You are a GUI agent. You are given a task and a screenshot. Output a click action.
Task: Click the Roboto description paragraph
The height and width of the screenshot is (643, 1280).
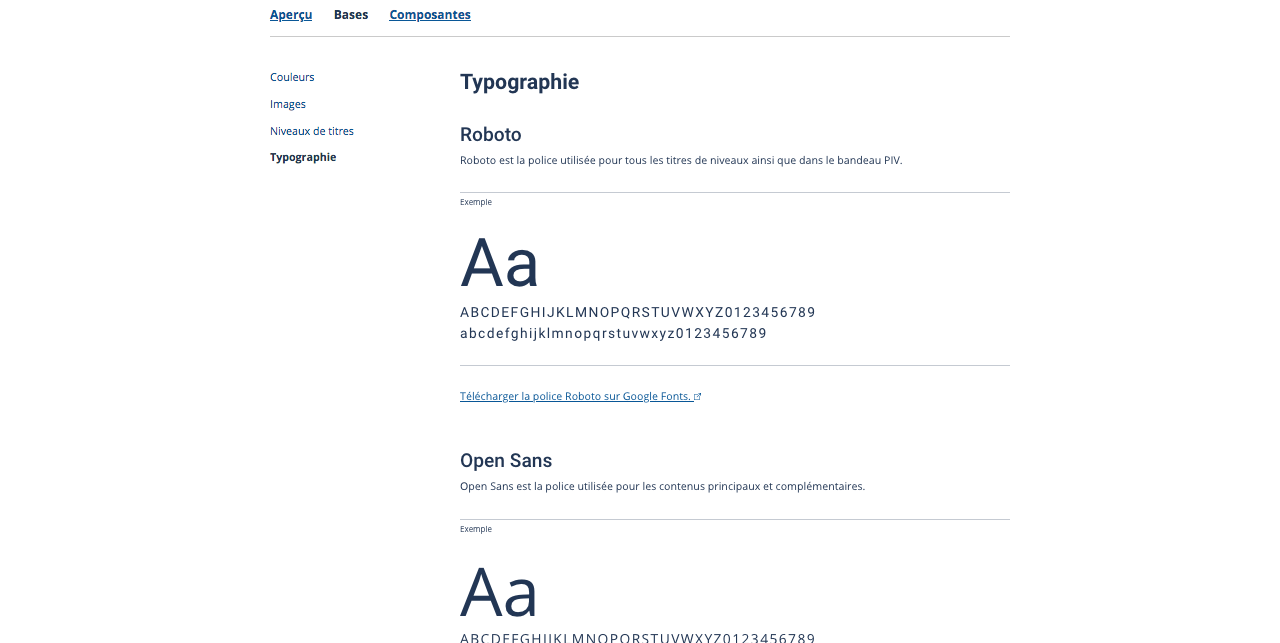(x=681, y=160)
